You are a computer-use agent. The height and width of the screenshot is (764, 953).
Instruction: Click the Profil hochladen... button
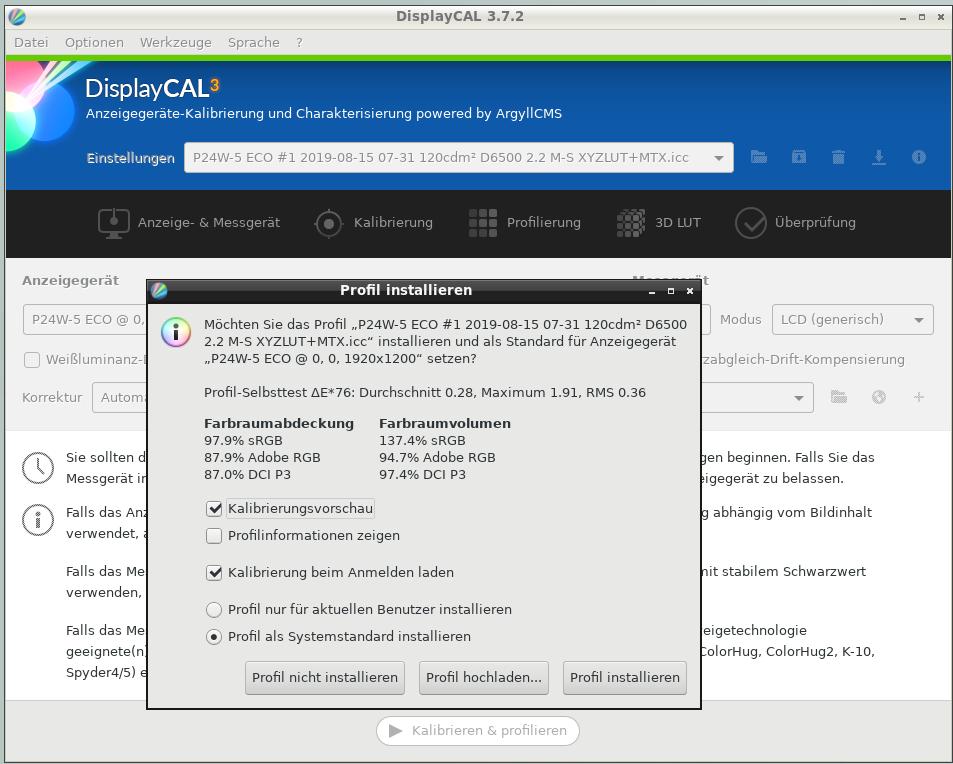(484, 677)
